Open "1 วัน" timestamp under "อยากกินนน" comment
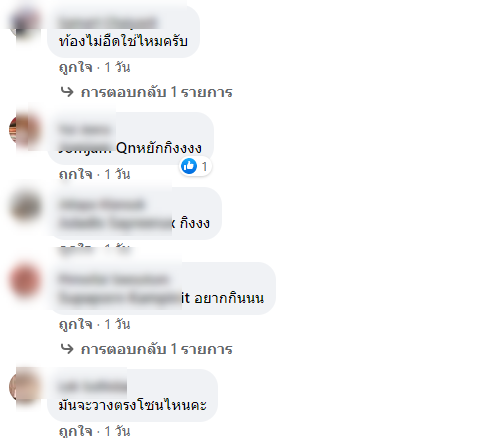Viewport: 488px width, 438px height. [117, 324]
